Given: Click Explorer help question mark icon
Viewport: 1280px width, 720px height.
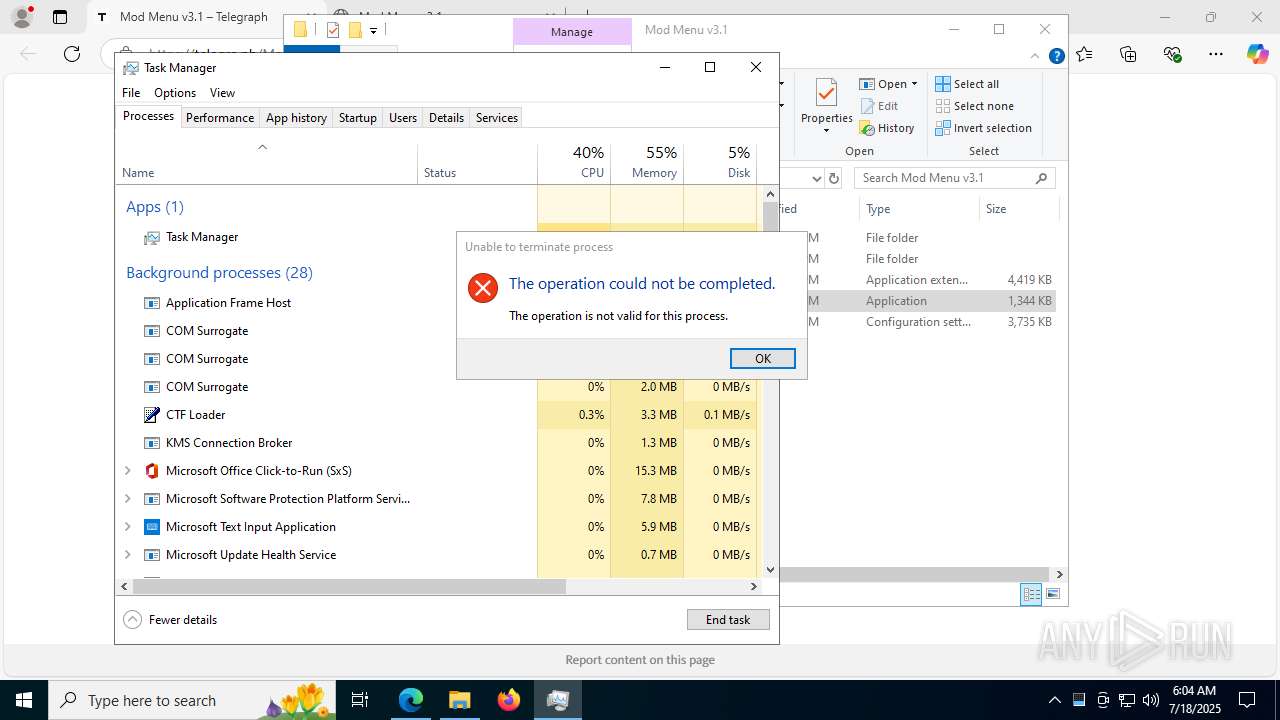Looking at the screenshot, I should pos(1056,57).
